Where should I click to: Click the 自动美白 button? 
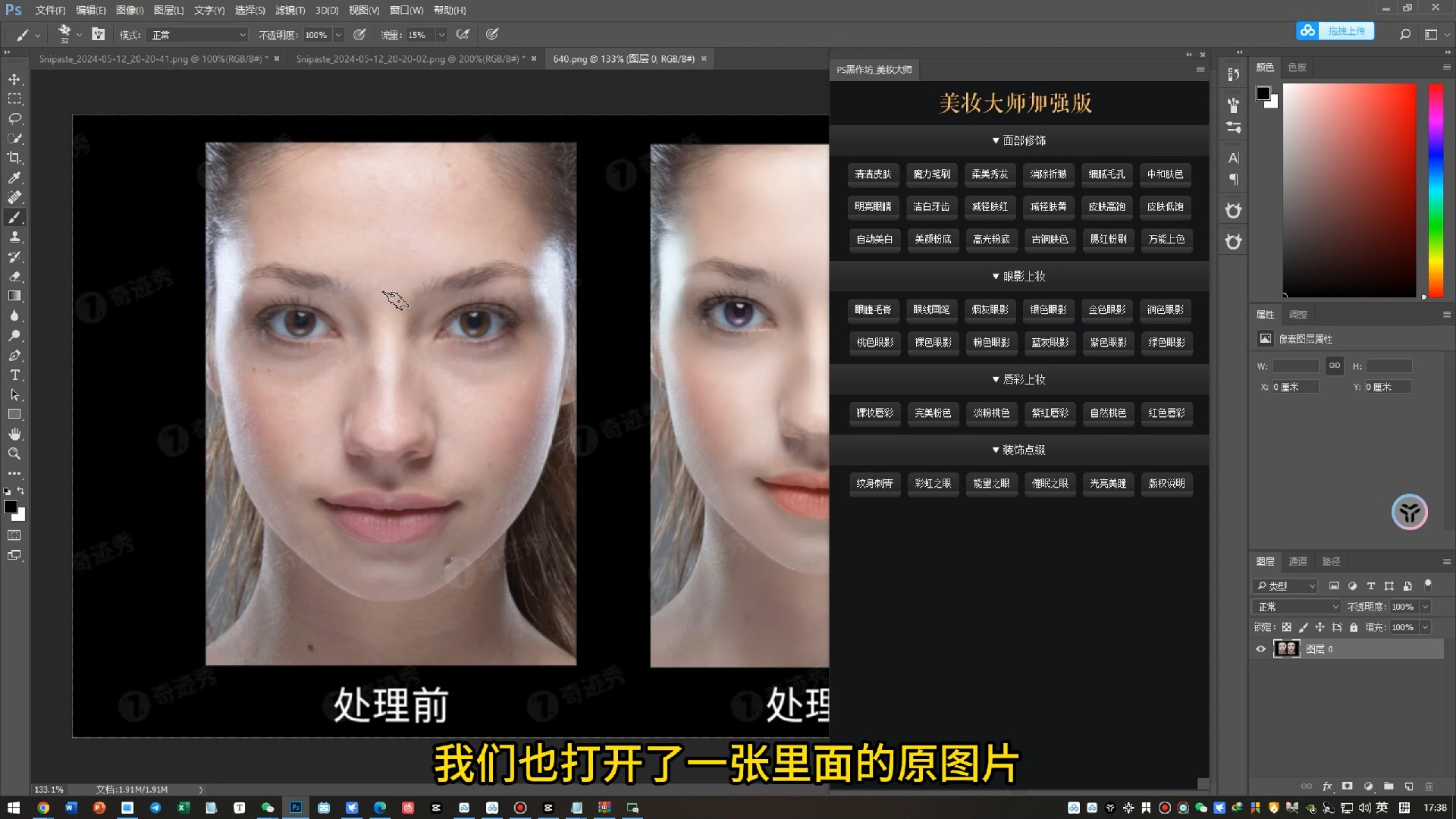(x=874, y=239)
